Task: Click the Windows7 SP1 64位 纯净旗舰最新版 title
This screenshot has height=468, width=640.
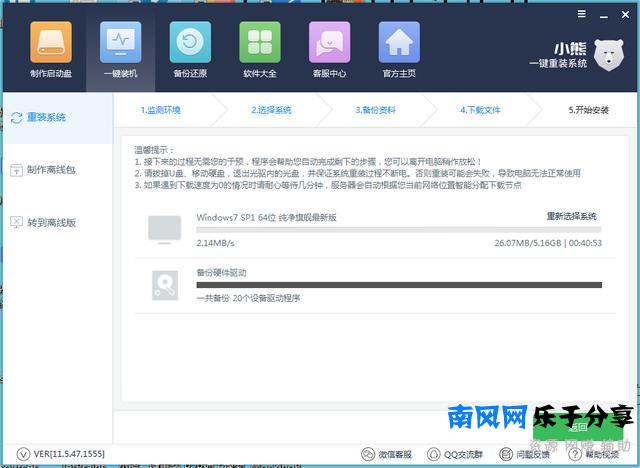Action: [267, 217]
